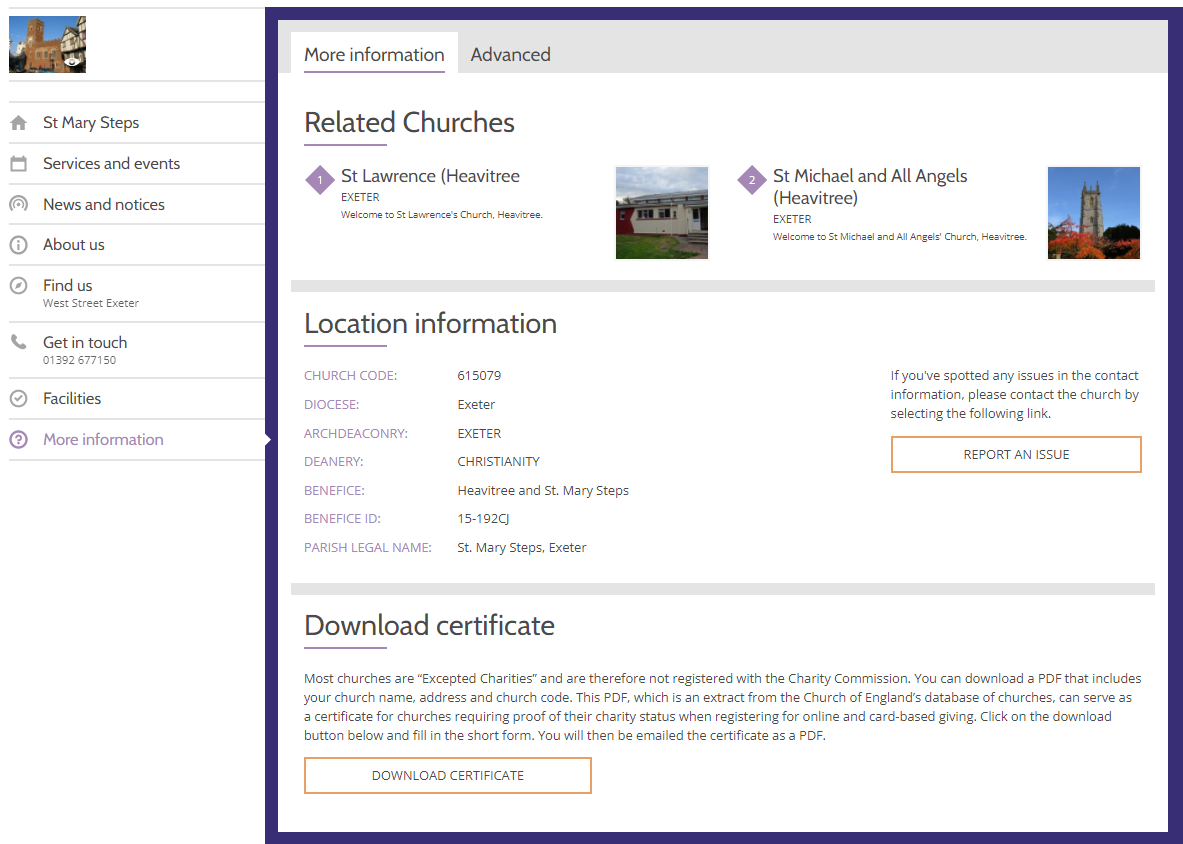Select the St Mary Steps home icon
This screenshot has height=844, width=1183.
(x=18, y=122)
